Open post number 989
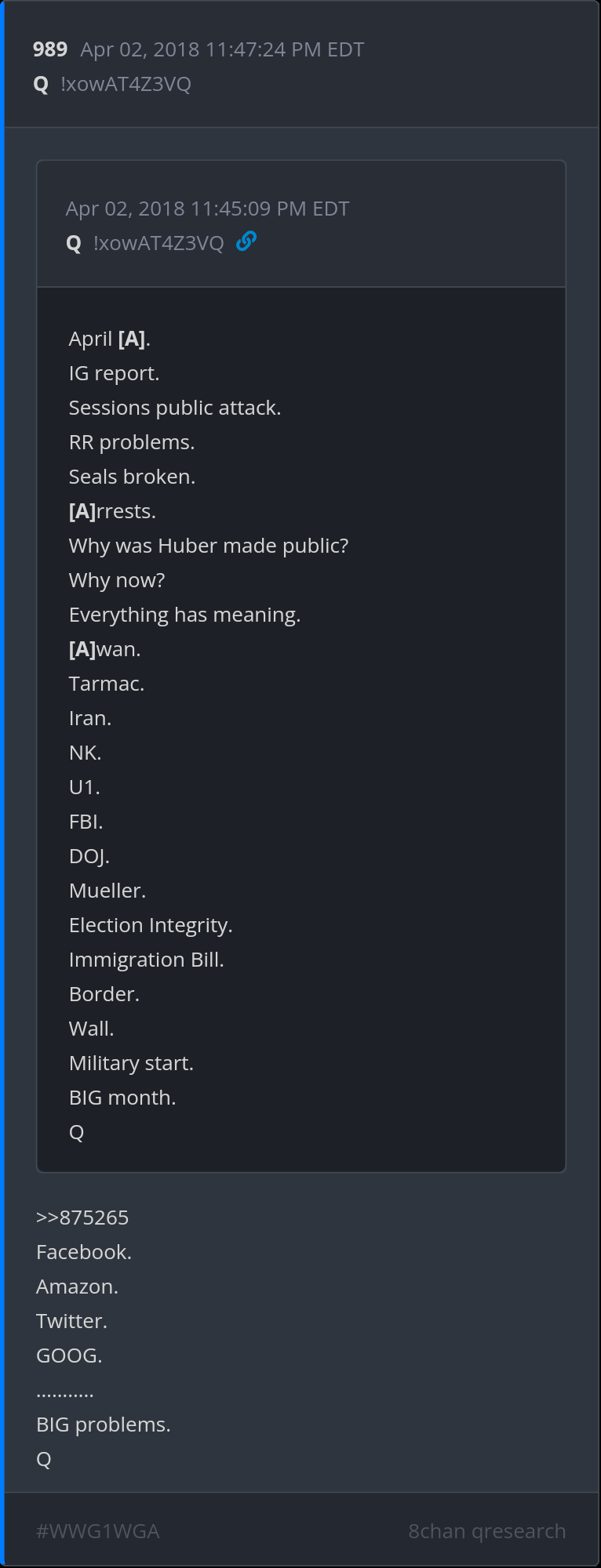This screenshot has width=601, height=1568. (x=50, y=49)
